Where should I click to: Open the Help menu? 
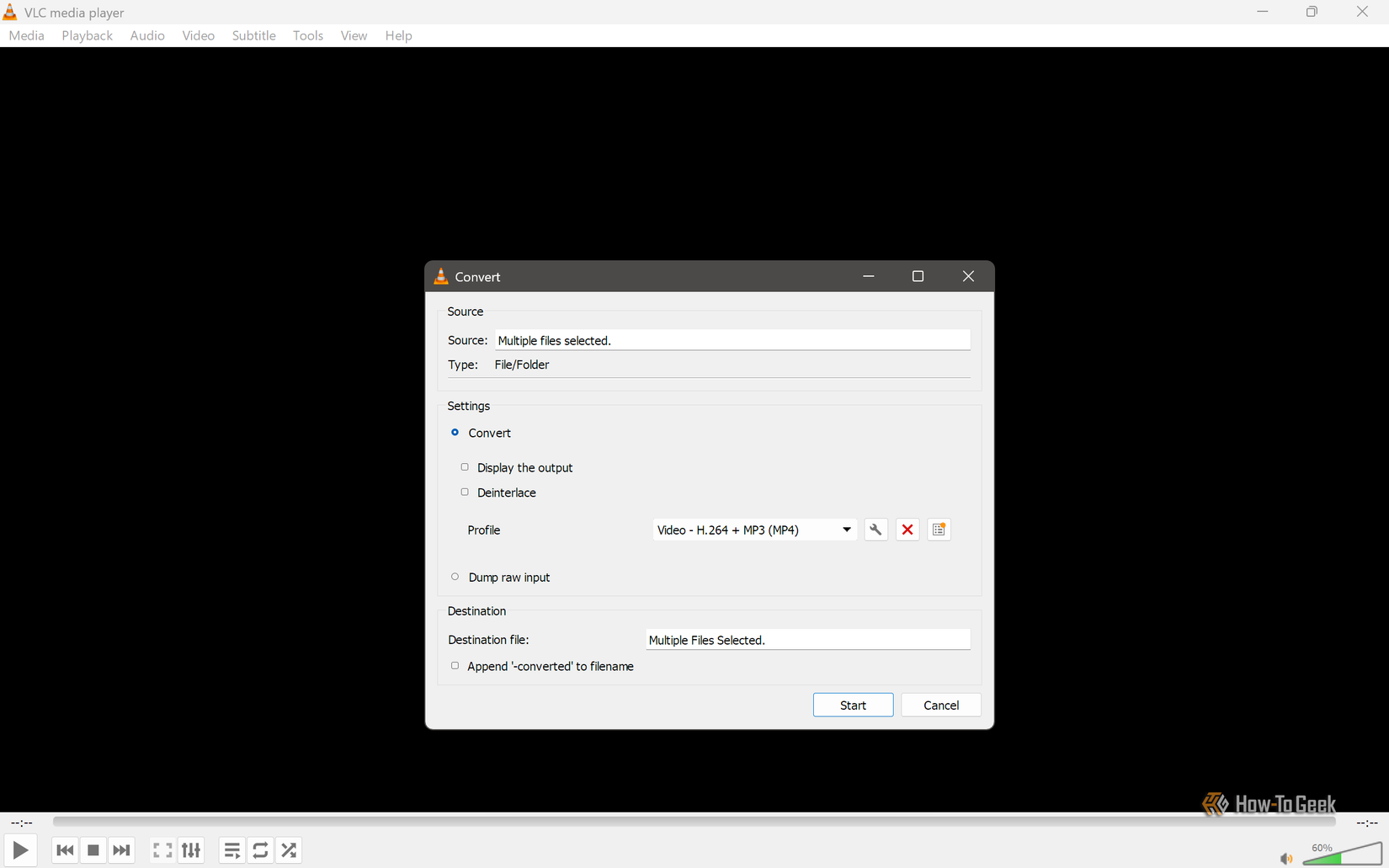pyautogui.click(x=398, y=35)
